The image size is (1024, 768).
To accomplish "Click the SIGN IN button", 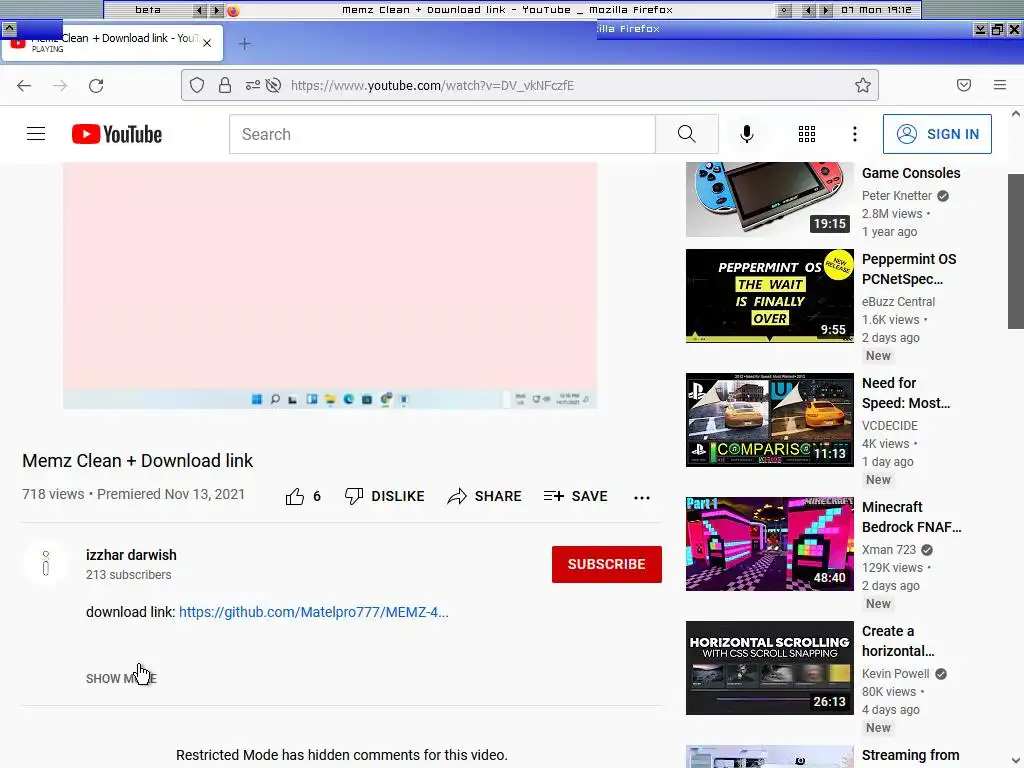I will pos(937,134).
